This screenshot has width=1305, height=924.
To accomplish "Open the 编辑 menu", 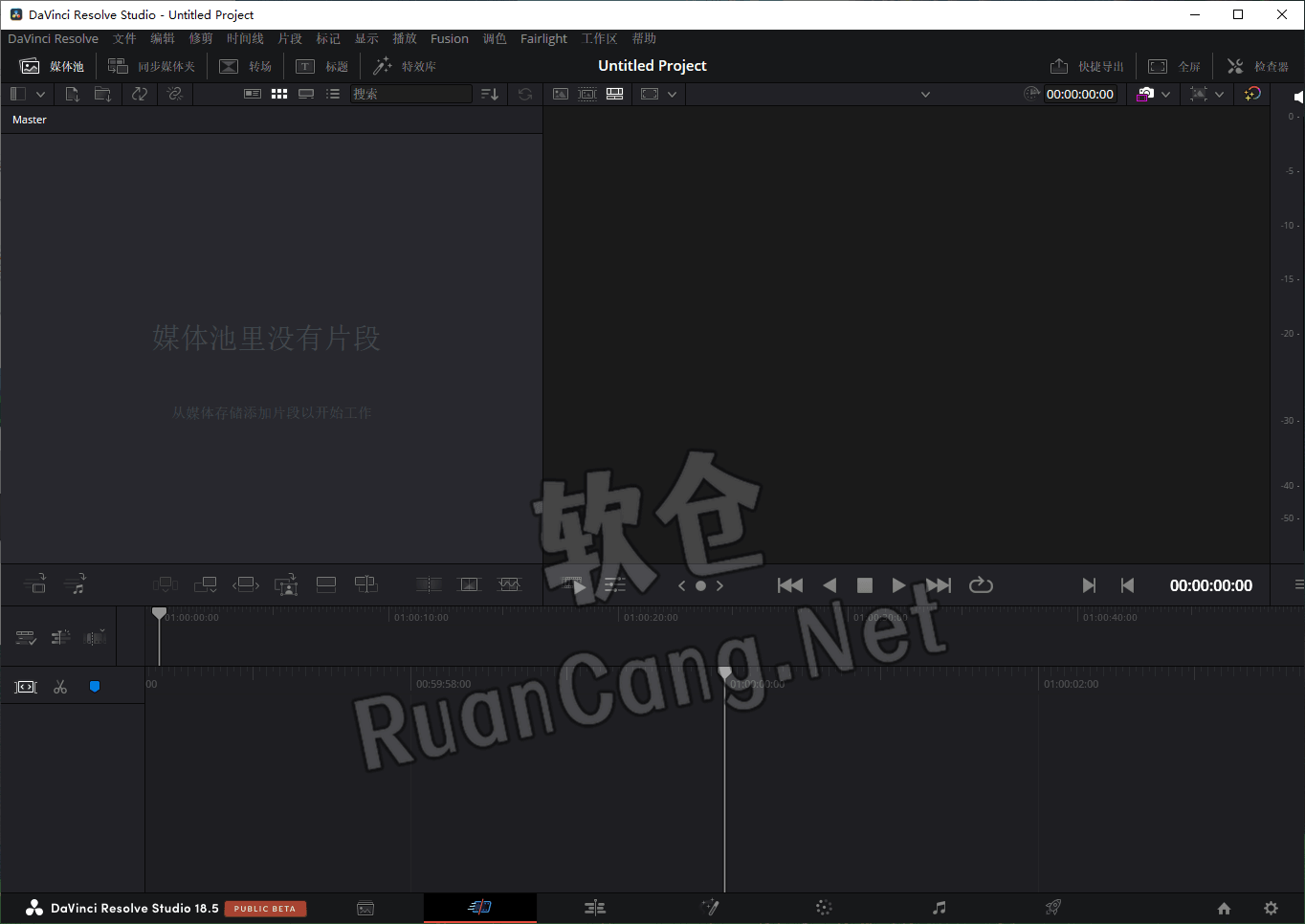I will tap(163, 38).
